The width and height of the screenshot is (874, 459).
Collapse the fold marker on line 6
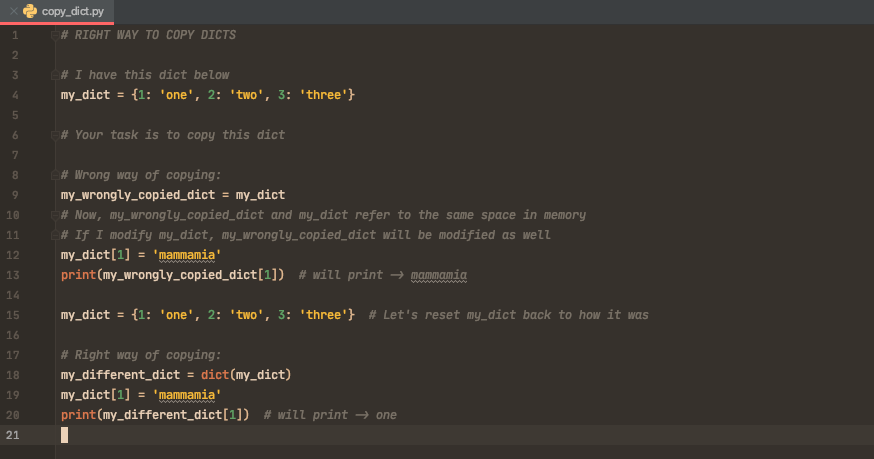click(55, 136)
